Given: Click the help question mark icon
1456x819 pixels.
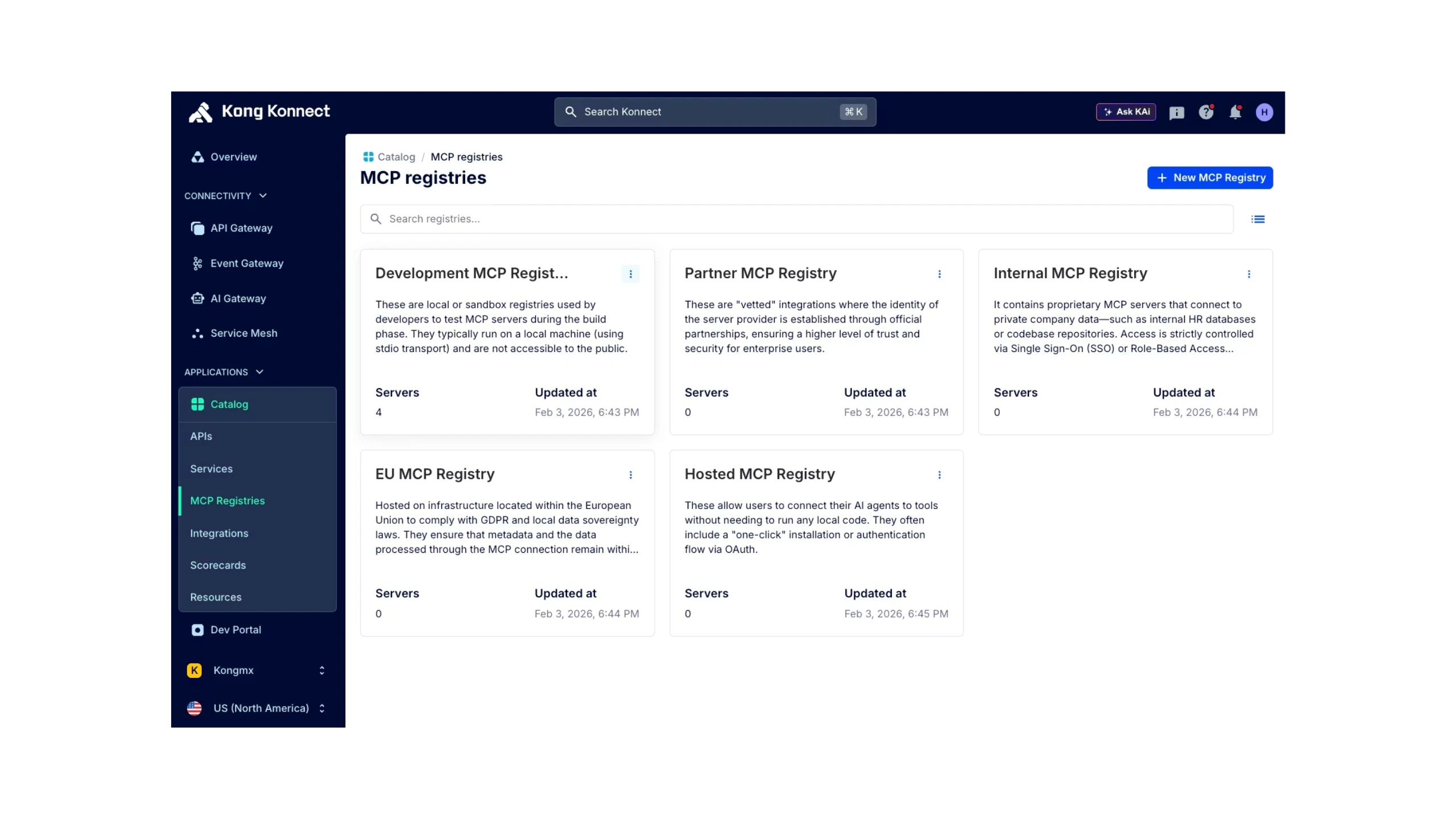Looking at the screenshot, I should pos(1206,112).
